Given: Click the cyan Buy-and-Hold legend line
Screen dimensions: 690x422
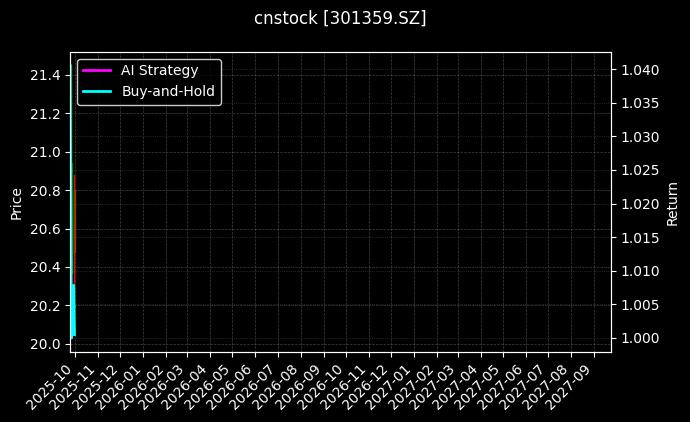Looking at the screenshot, I should (97, 91).
